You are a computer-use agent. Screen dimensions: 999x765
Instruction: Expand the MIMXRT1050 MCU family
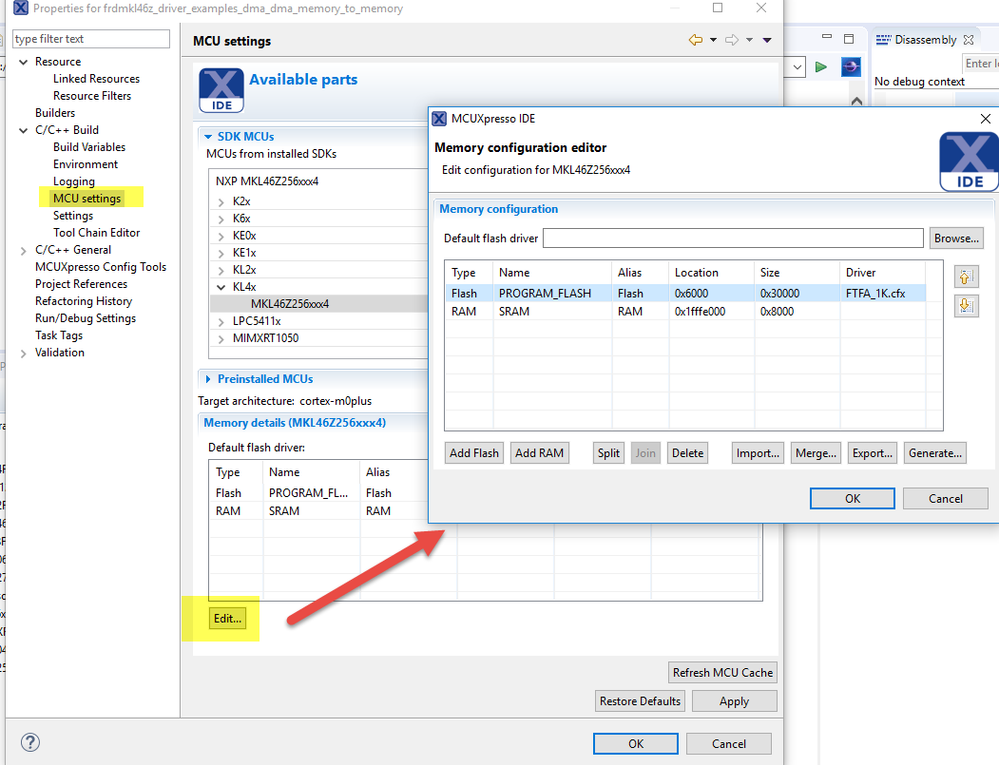coord(221,339)
